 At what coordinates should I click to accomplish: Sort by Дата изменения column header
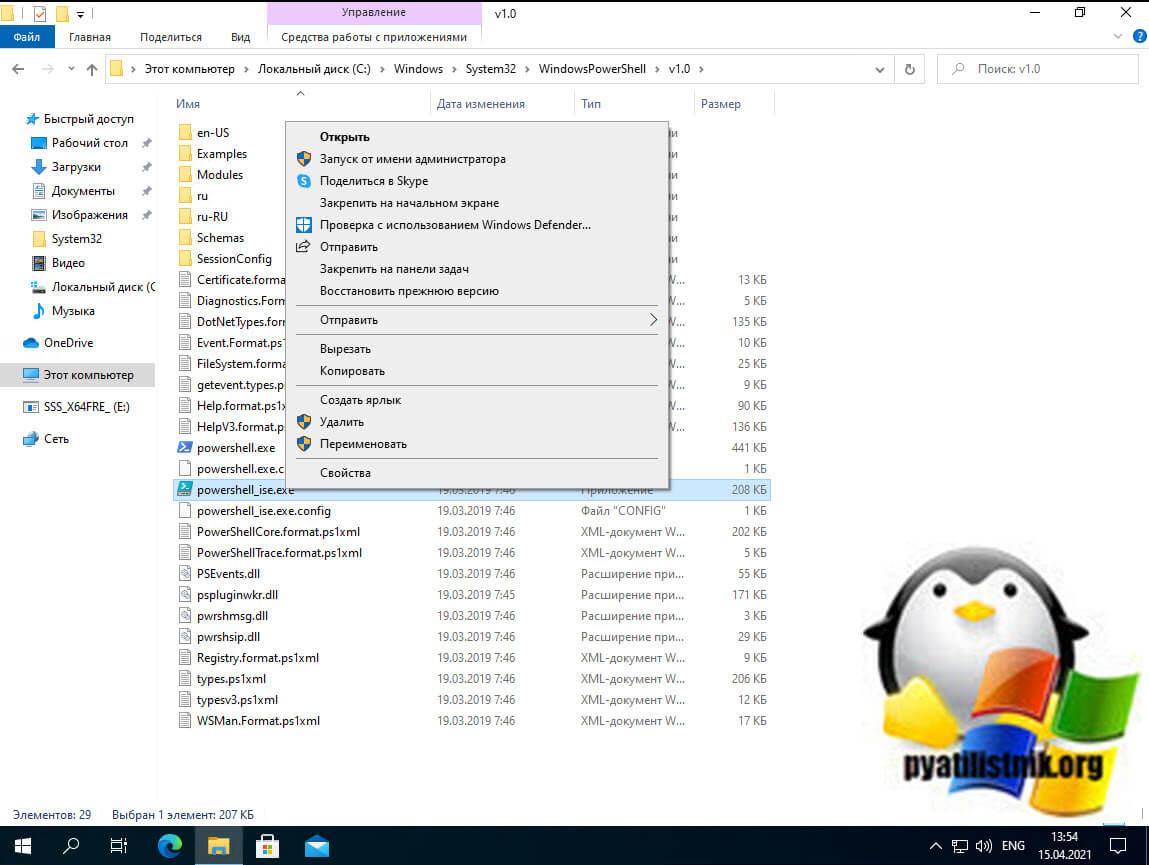[x=481, y=104]
